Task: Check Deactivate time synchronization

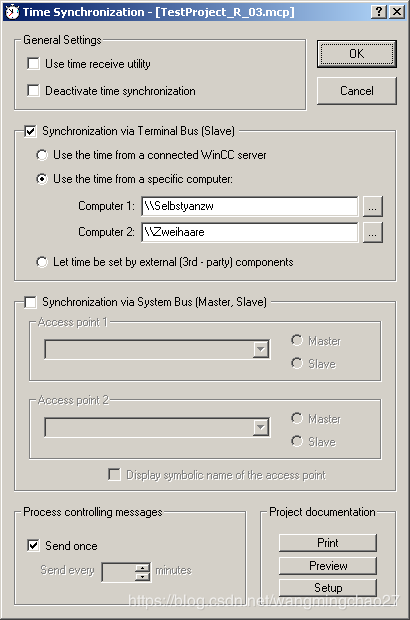Action: click(x=33, y=91)
